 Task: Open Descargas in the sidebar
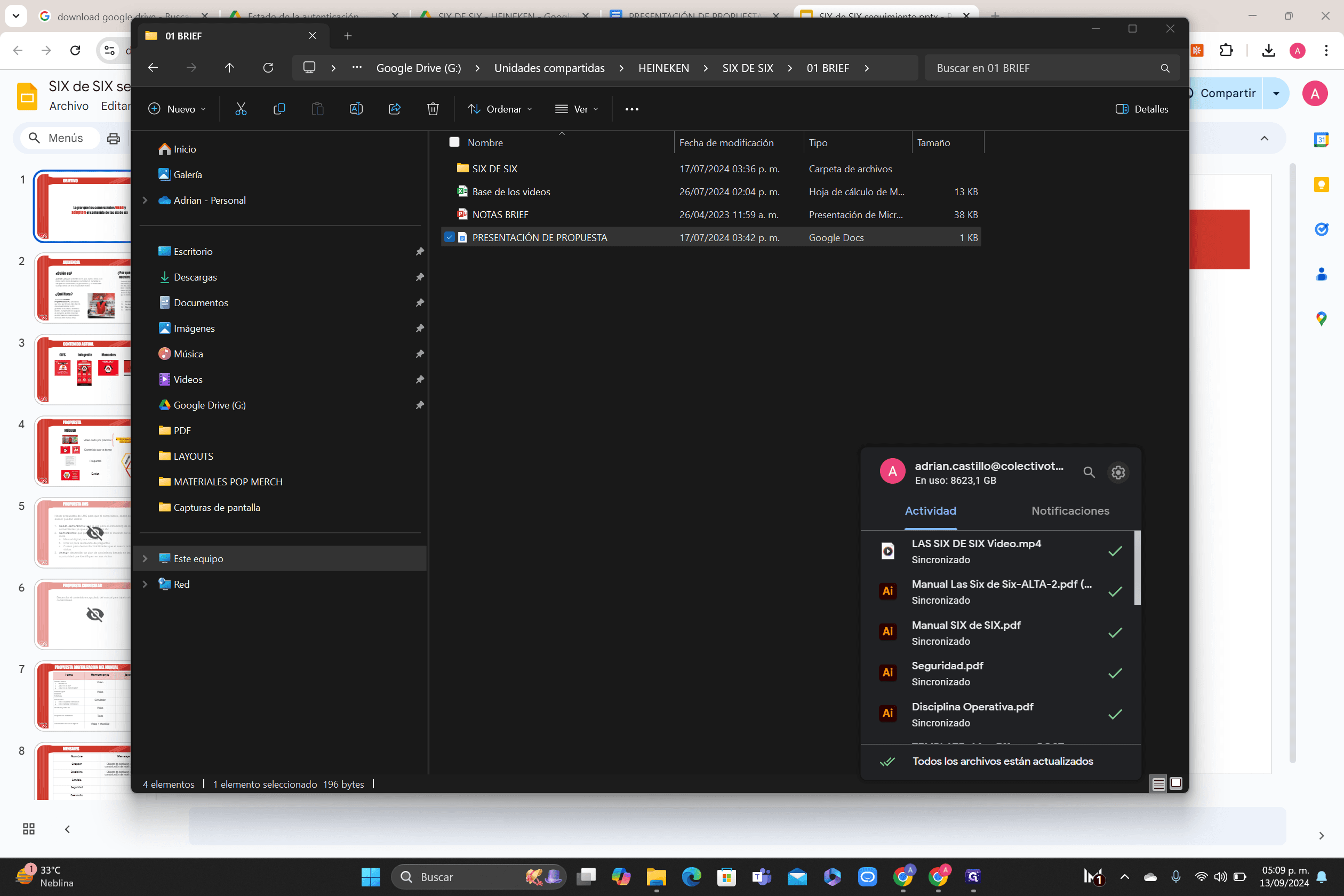click(195, 277)
